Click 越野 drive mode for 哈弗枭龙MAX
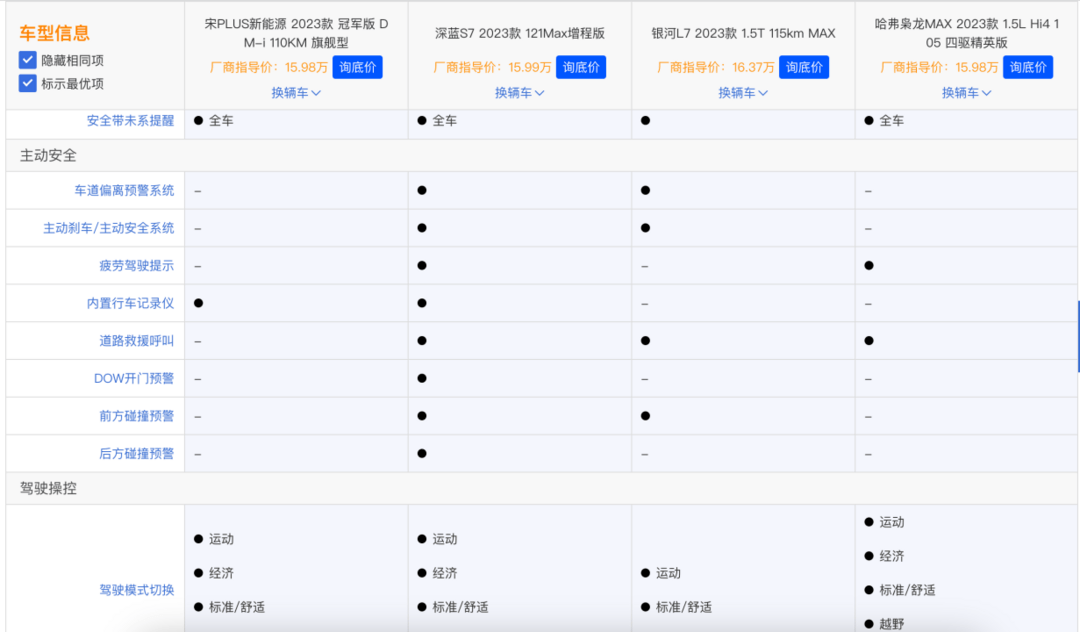 [x=884, y=624]
